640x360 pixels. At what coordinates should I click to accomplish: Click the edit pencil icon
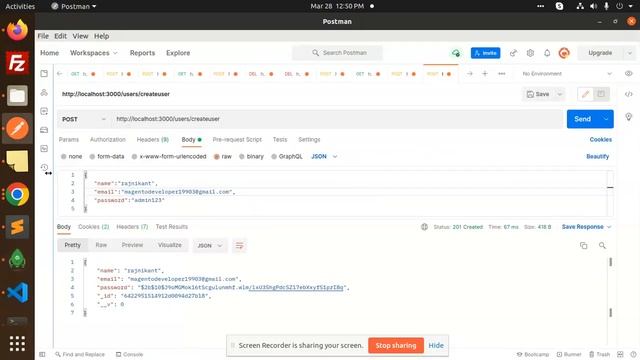585,94
